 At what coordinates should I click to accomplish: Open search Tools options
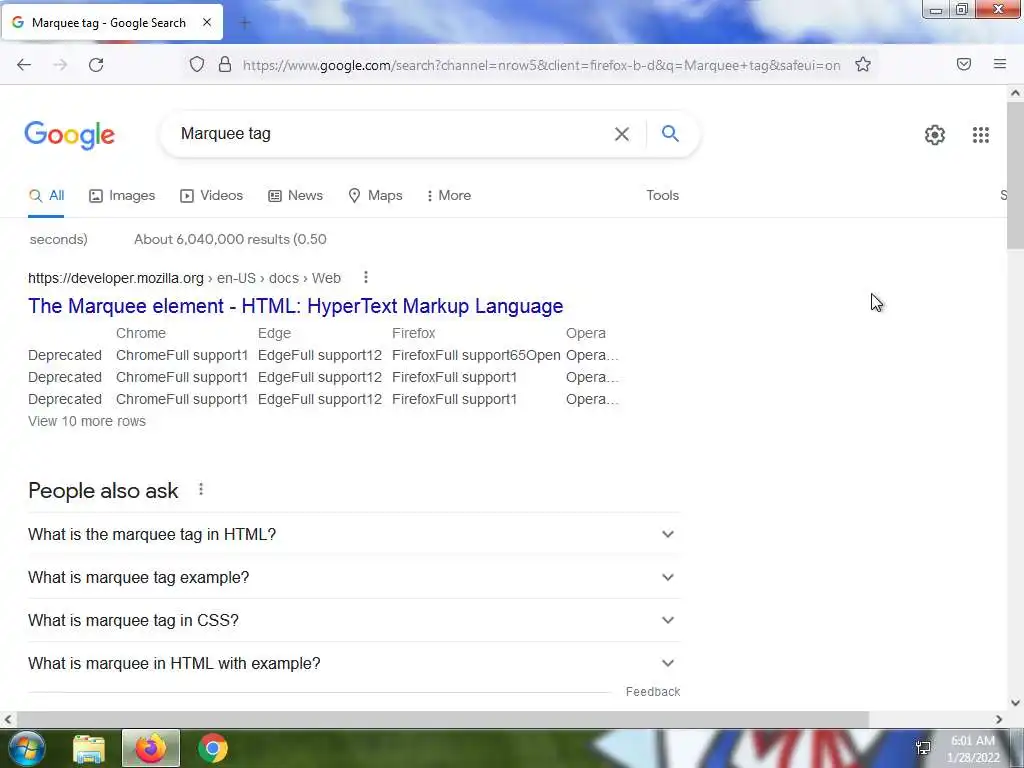pos(662,195)
